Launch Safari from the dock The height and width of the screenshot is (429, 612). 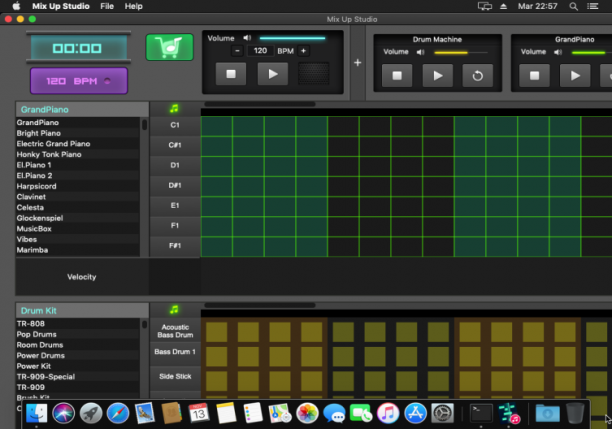pos(117,413)
